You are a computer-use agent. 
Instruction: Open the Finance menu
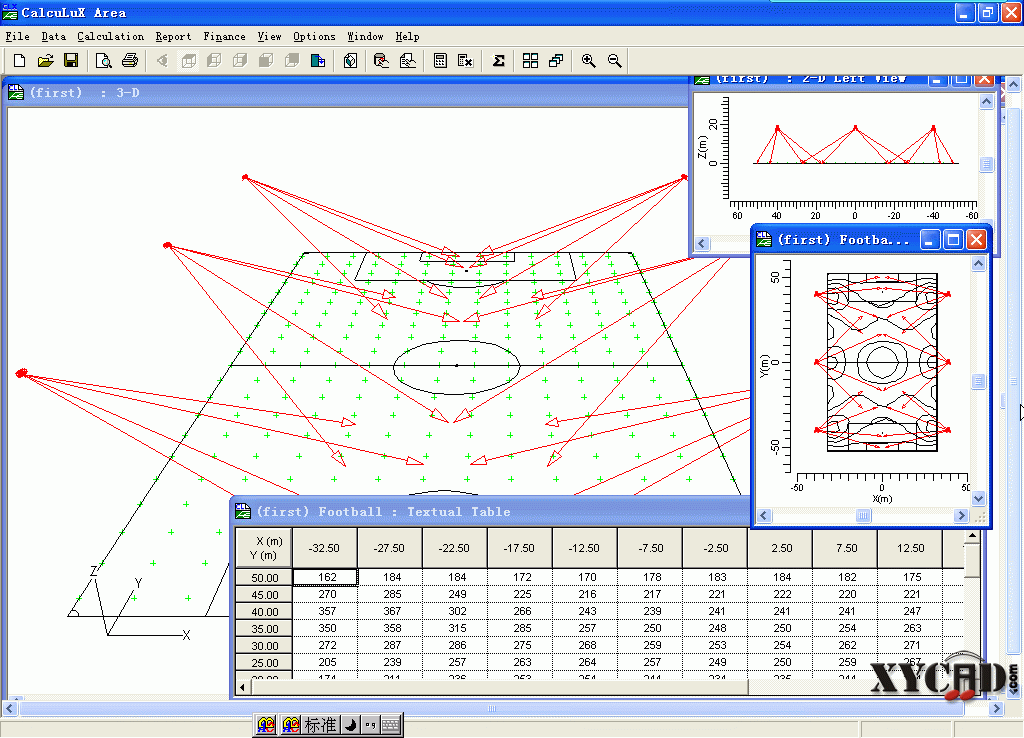tap(224, 37)
